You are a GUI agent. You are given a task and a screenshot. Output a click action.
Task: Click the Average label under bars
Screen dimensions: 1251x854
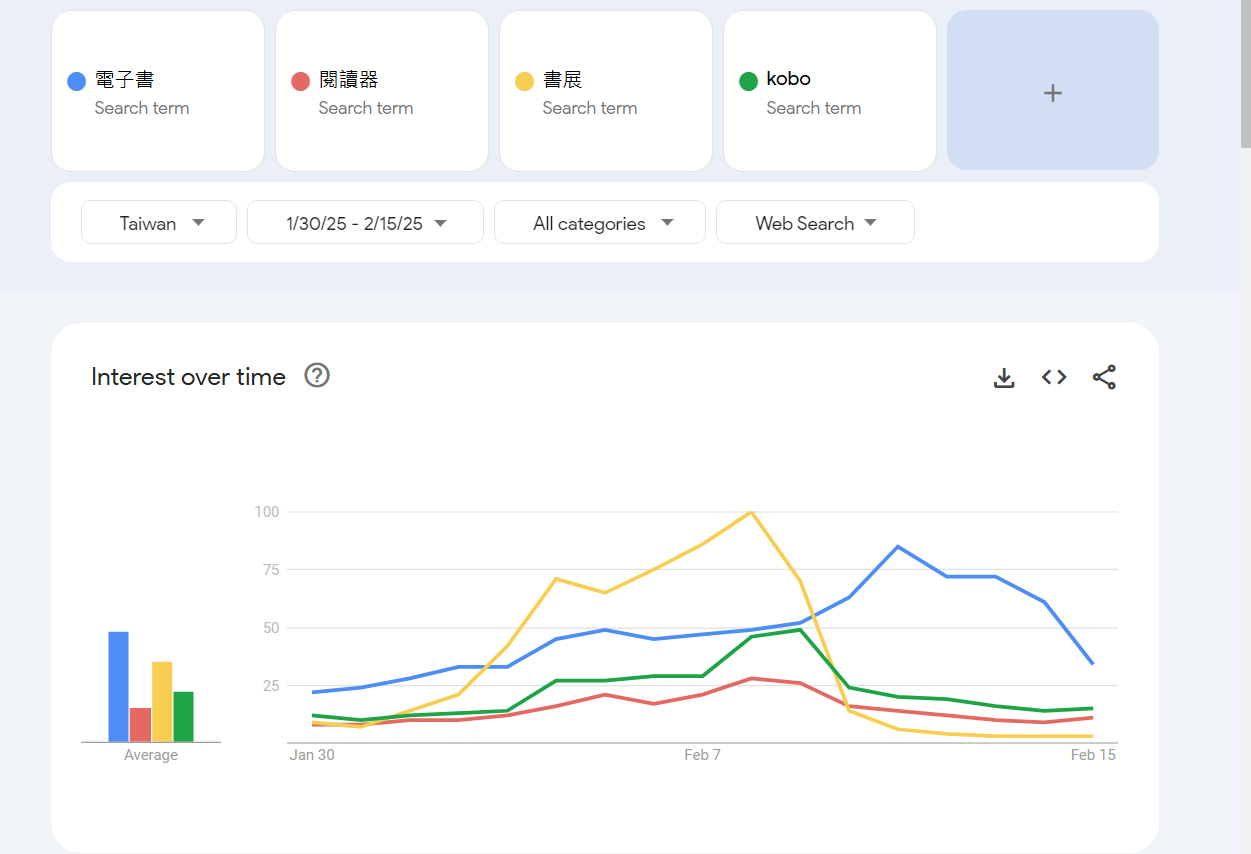151,755
